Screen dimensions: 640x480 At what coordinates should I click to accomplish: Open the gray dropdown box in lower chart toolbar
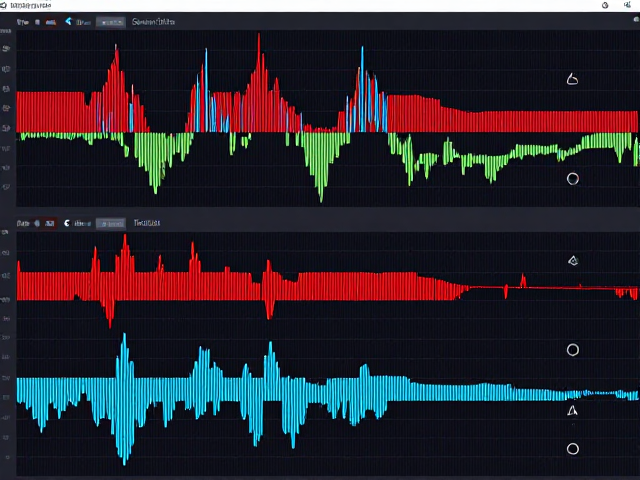(111, 223)
